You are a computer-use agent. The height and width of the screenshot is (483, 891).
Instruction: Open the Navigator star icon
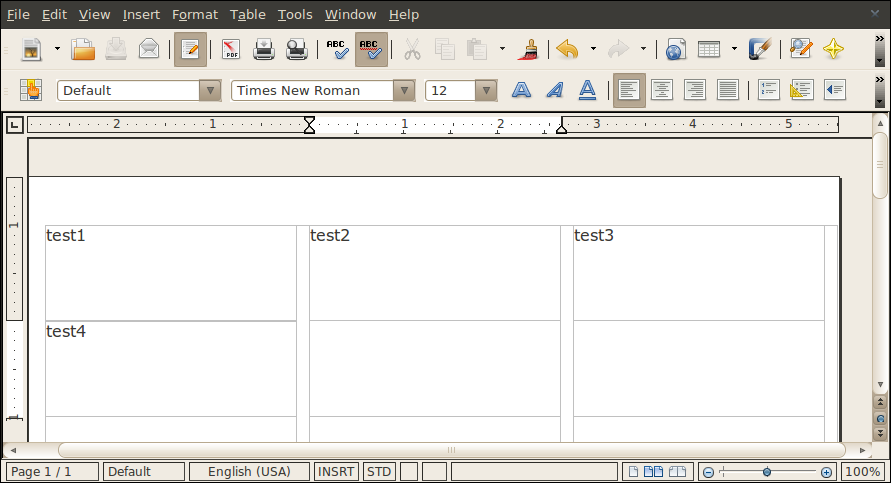pos(833,49)
